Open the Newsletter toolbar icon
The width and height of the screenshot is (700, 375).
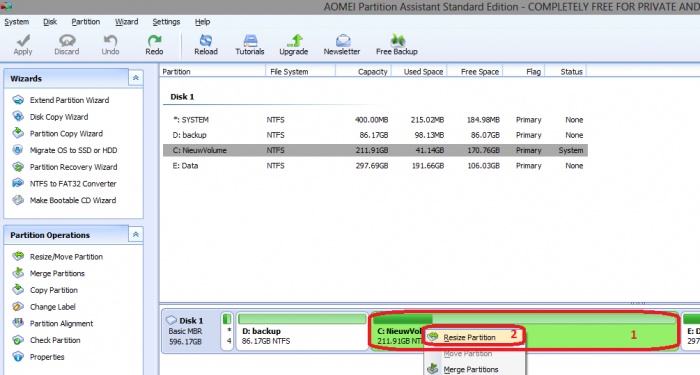pos(342,40)
